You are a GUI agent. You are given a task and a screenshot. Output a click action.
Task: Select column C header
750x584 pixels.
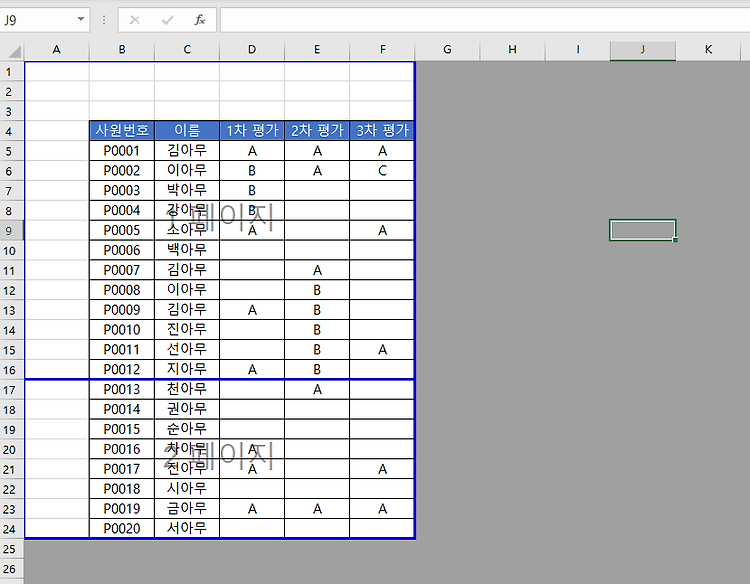[187, 50]
